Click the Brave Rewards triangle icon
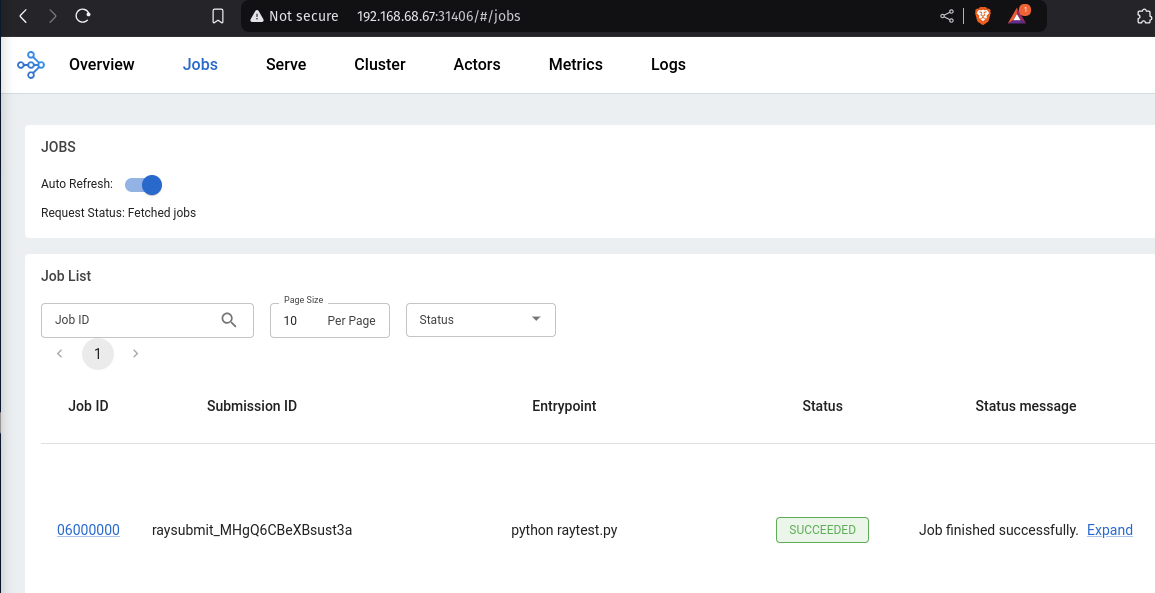Screen dimensions: 1155x593 pyautogui.click(x=1017, y=16)
